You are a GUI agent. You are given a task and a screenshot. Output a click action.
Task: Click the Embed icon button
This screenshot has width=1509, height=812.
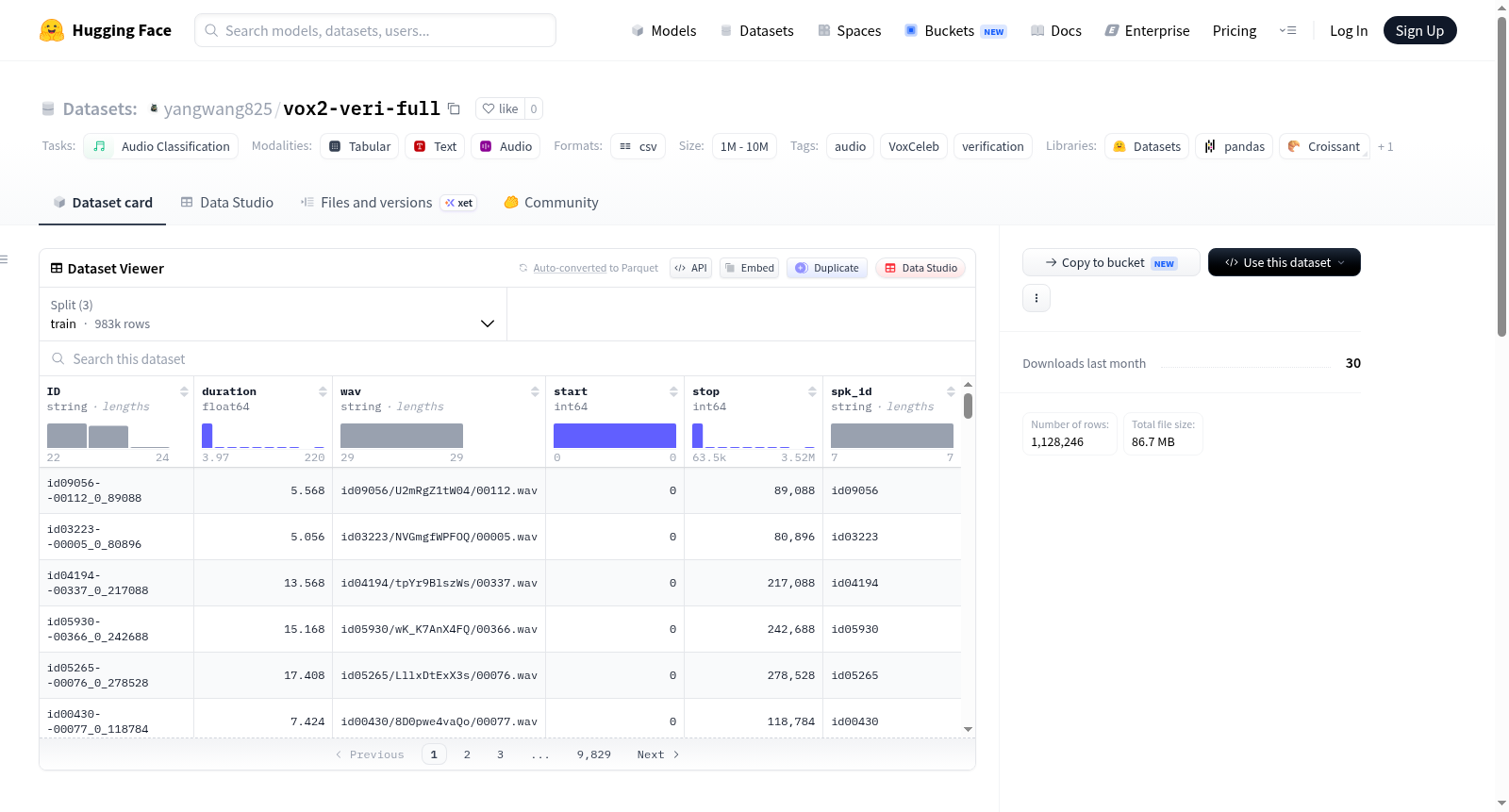coord(749,268)
